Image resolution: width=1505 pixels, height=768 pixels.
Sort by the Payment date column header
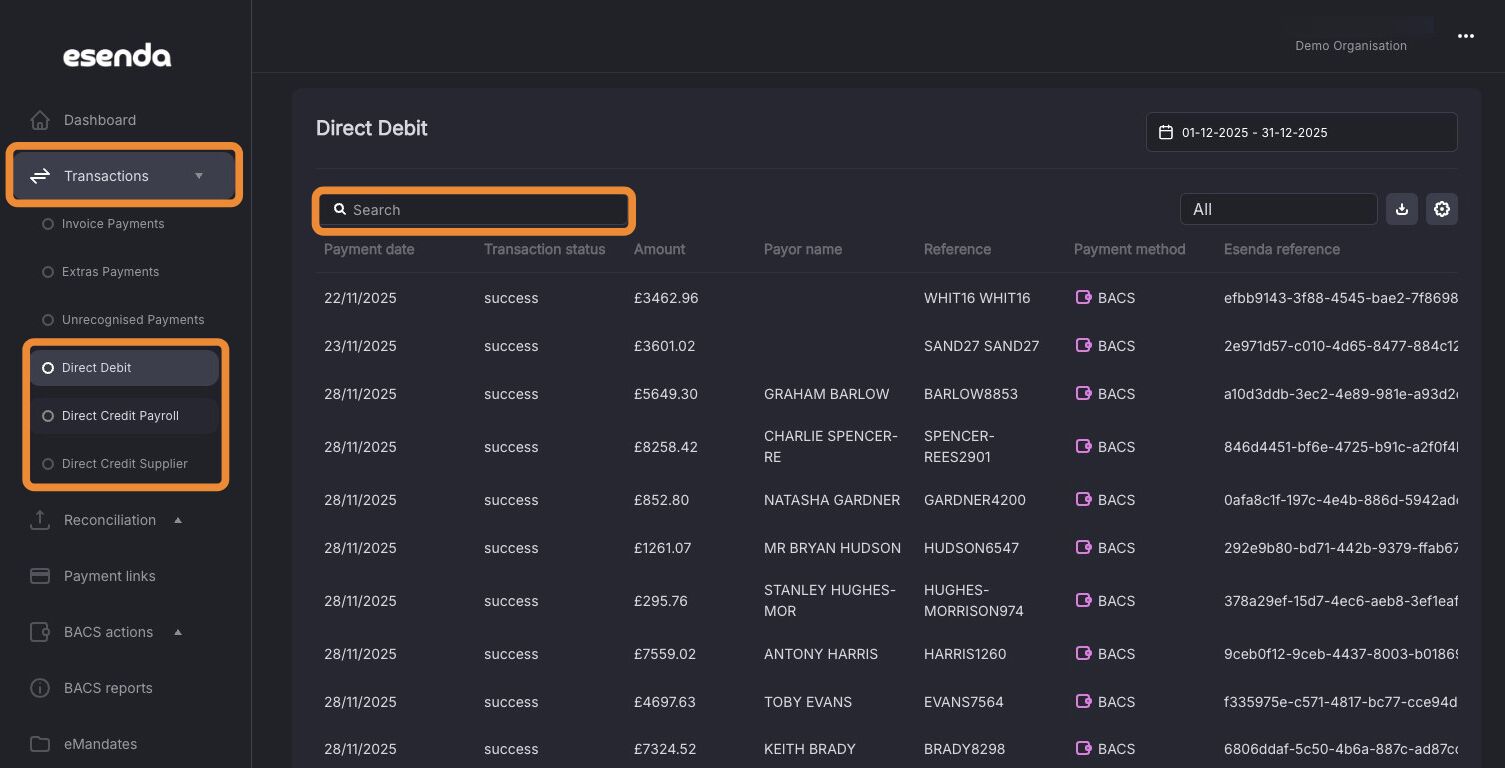369,249
